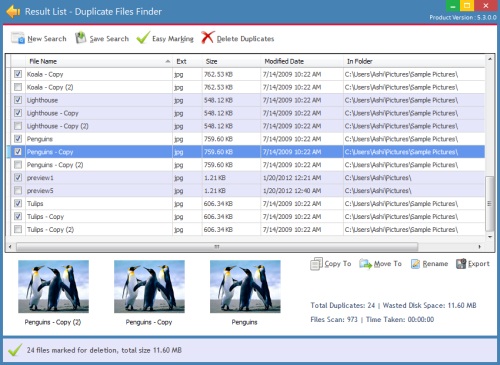Tick the preview5 file checkbox
Image resolution: width=500 pixels, height=365 pixels.
[18, 190]
